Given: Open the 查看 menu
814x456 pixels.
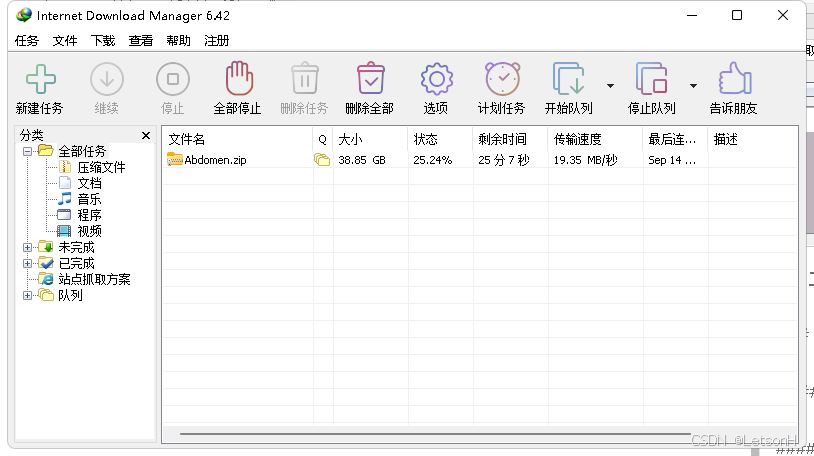Looking at the screenshot, I should [141, 41].
